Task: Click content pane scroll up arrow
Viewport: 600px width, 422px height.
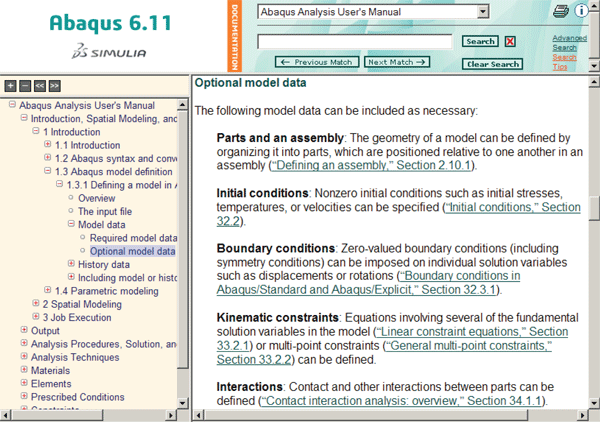Action: 594,81
